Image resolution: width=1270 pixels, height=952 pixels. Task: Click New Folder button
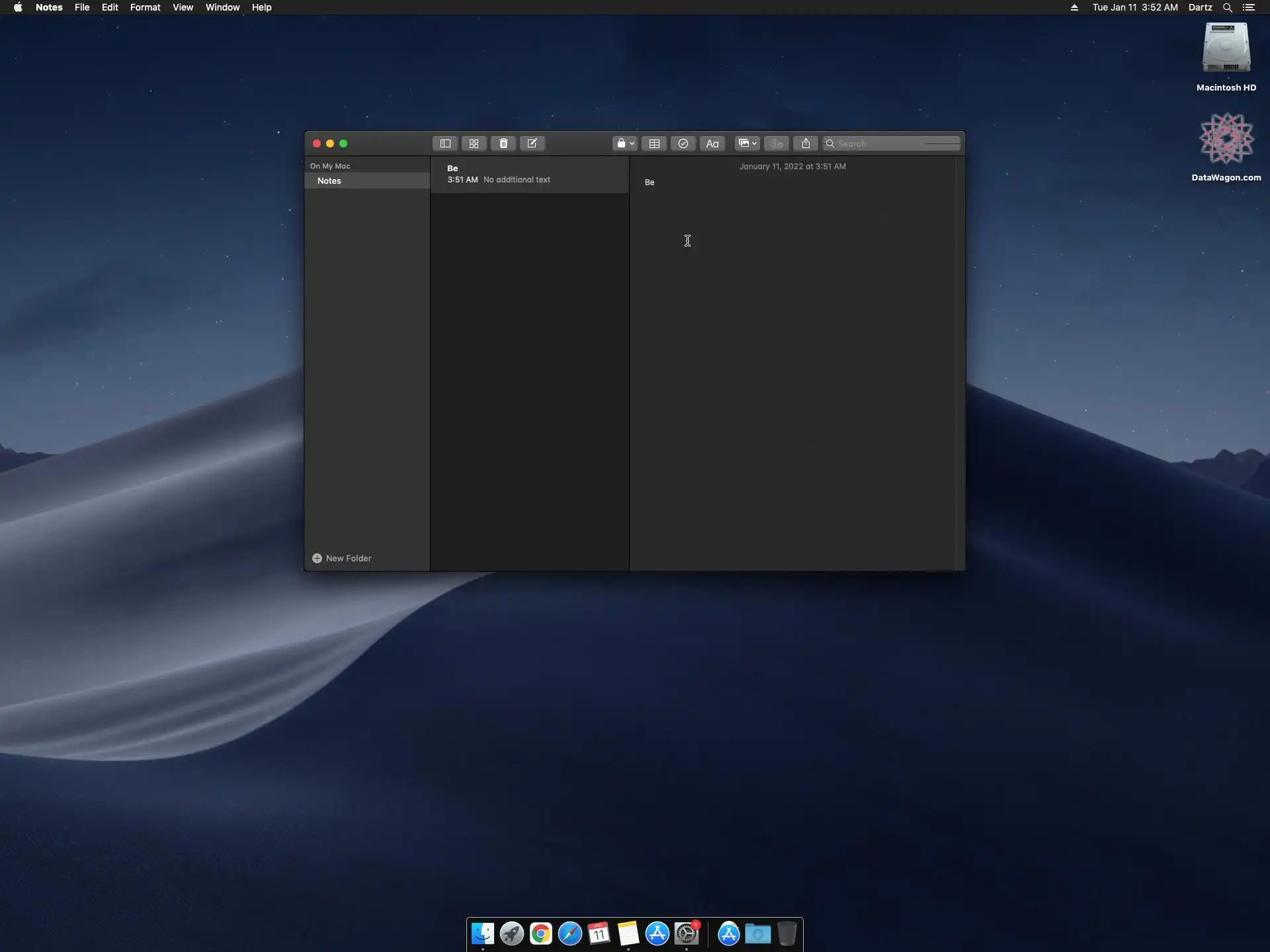342,558
